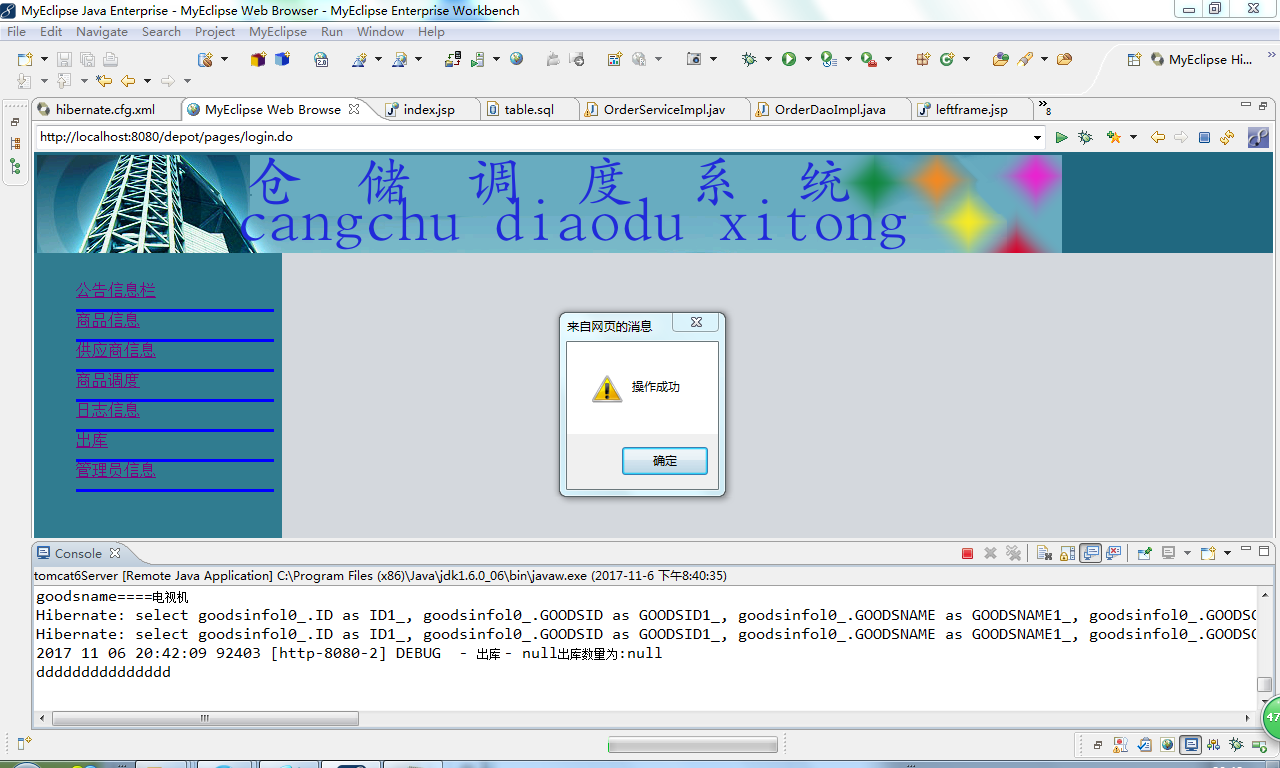Click the Refresh icon in the browser address bar
The width and height of the screenshot is (1280, 768).
1227,137
